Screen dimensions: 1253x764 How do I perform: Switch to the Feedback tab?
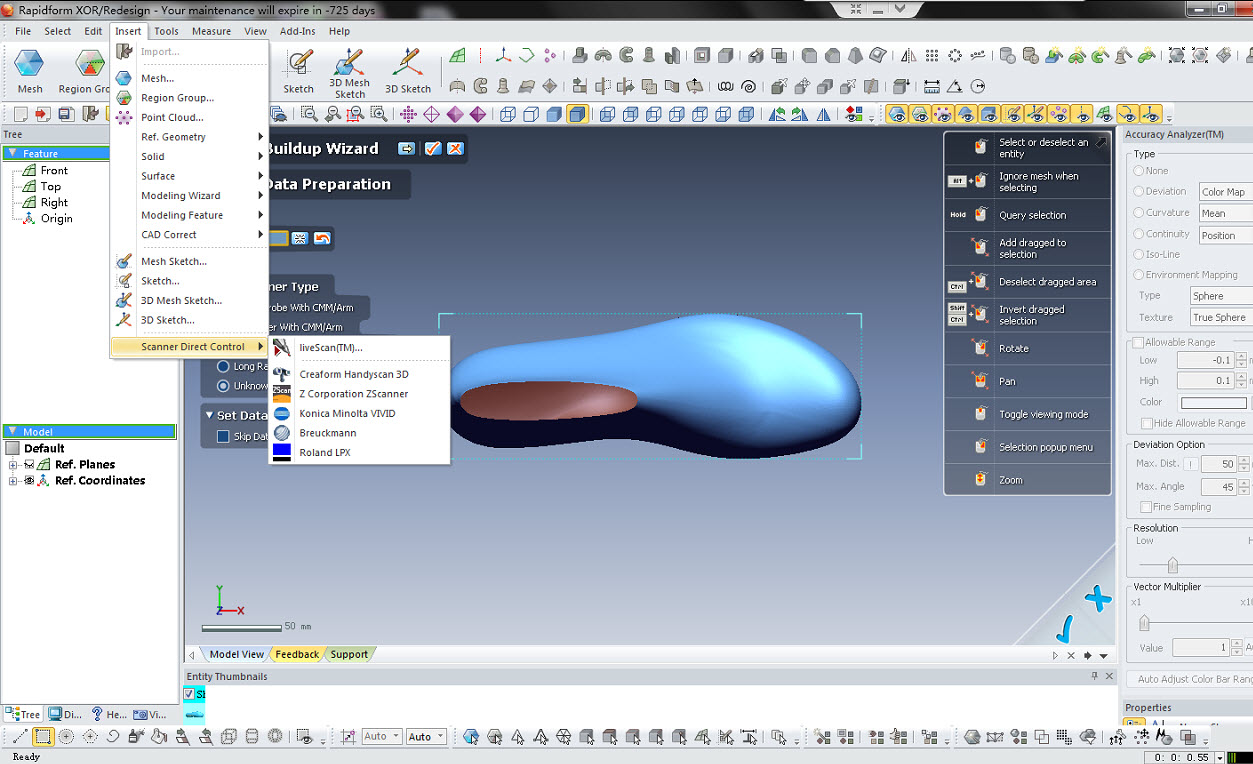(x=297, y=655)
